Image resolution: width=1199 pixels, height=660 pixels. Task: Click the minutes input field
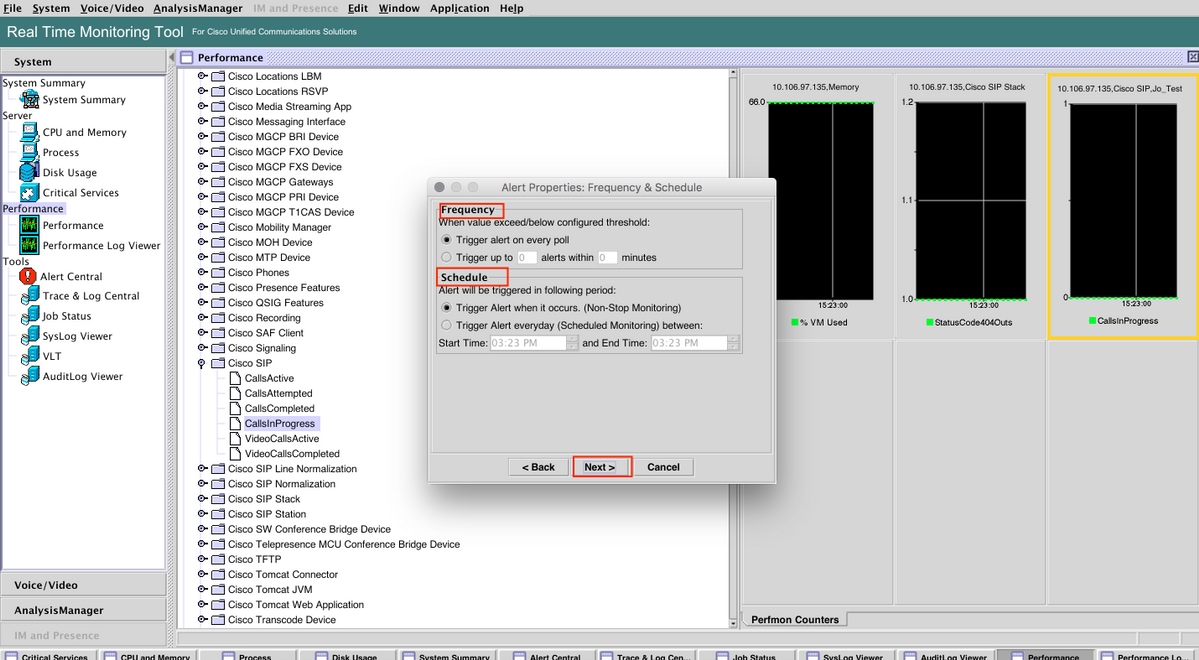coord(607,258)
